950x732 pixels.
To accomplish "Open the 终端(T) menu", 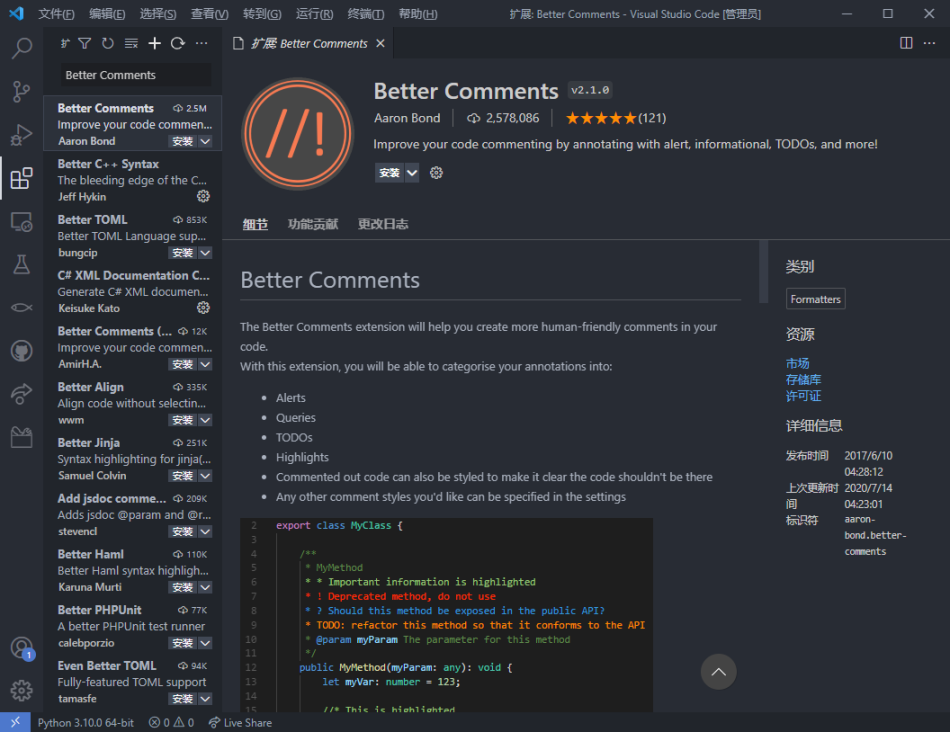I will click(366, 14).
